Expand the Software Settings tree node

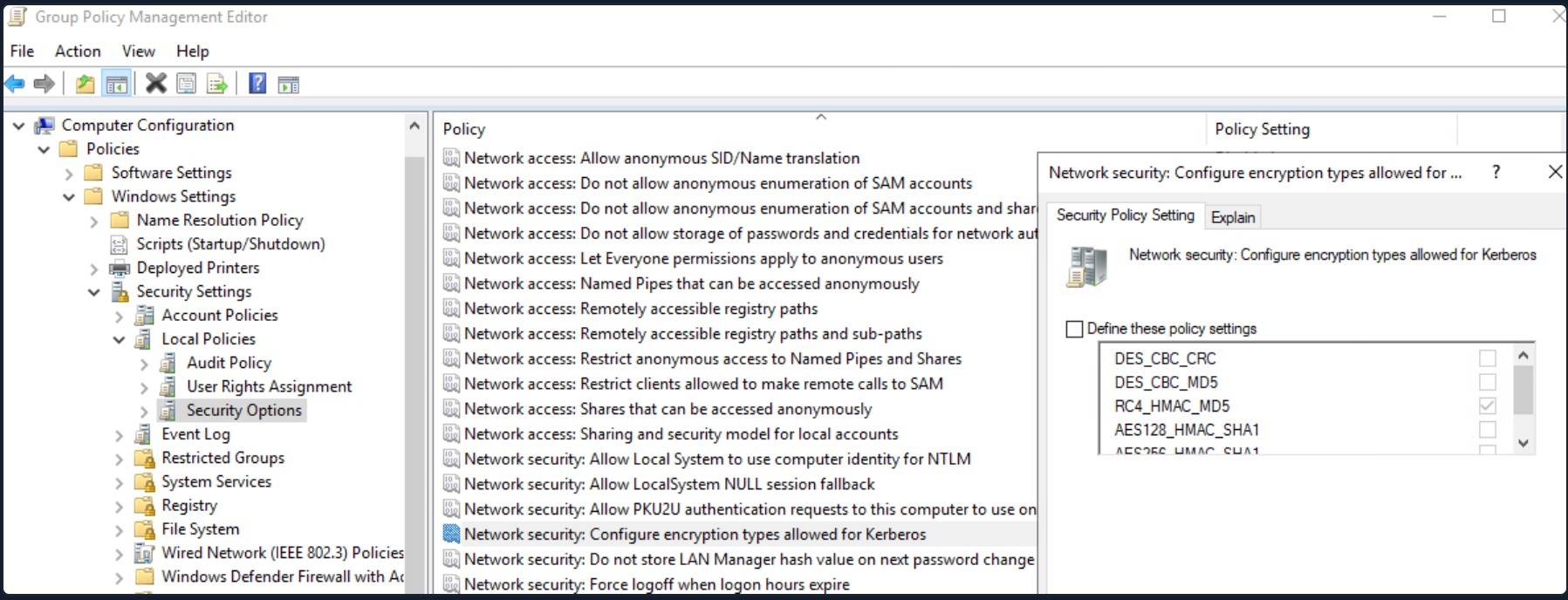[69, 174]
